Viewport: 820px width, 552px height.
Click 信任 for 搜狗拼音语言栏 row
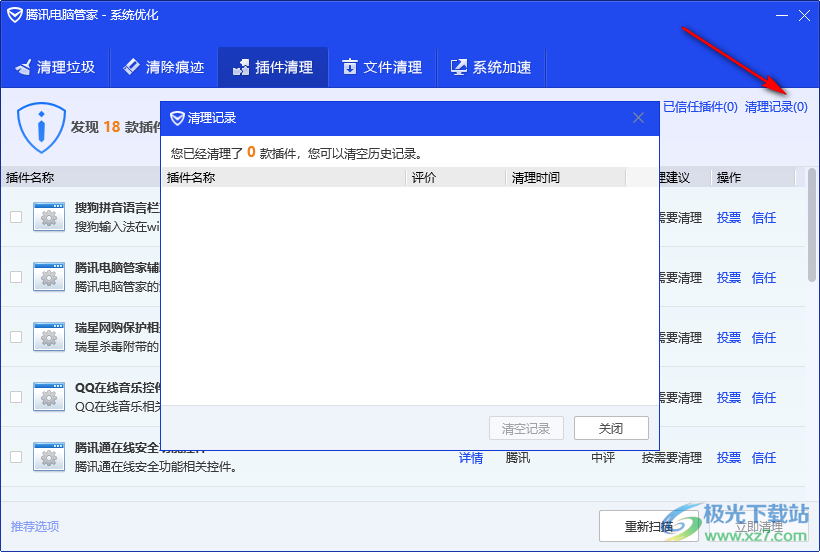point(764,217)
